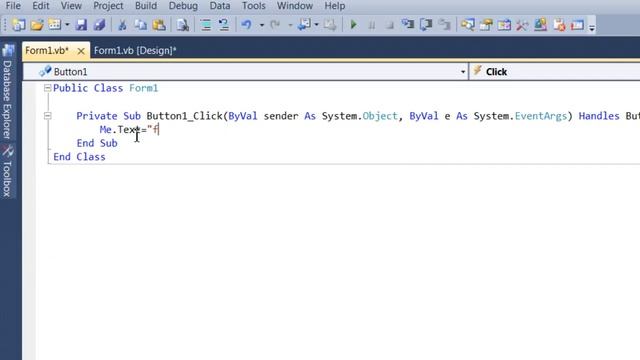Close the Form1.vb tab
Image resolution: width=640 pixels, height=360 pixels.
tap(81, 51)
